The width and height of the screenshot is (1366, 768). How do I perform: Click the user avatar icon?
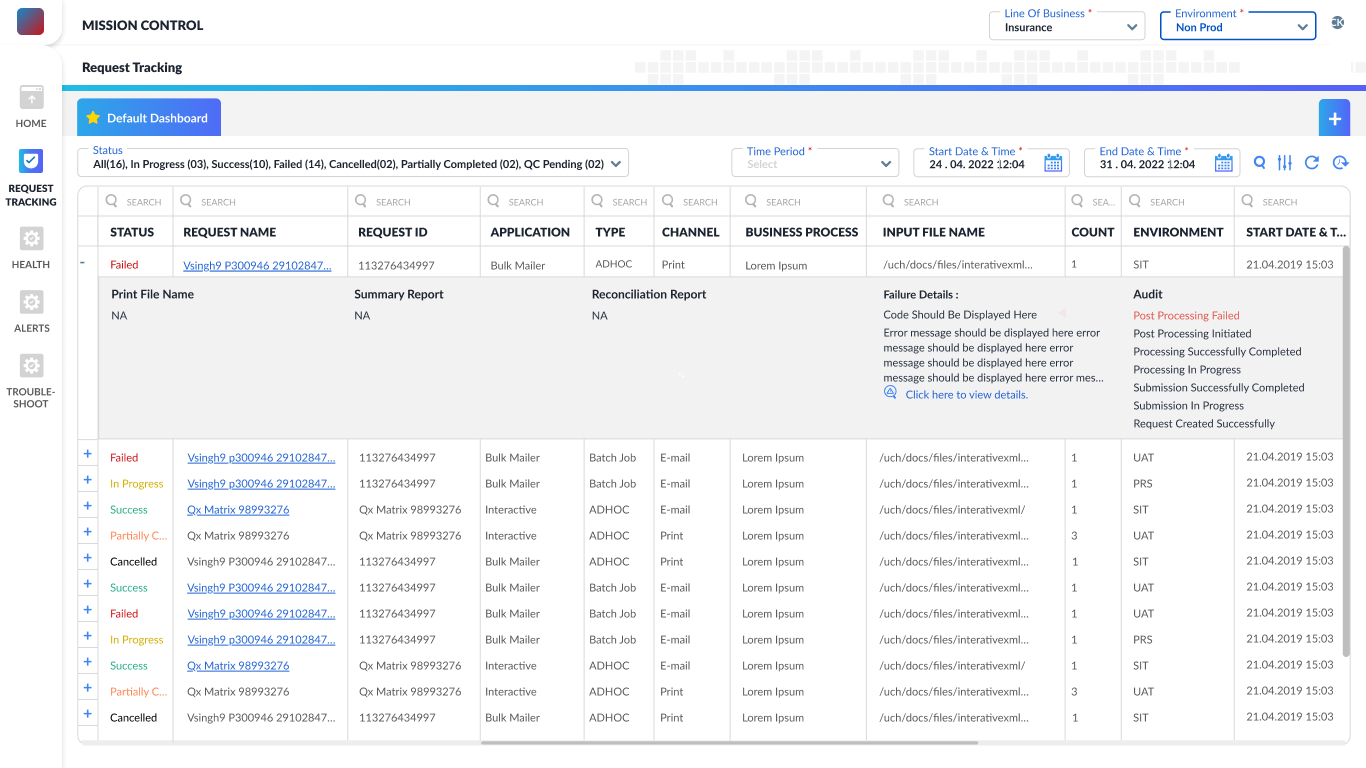point(1338,23)
